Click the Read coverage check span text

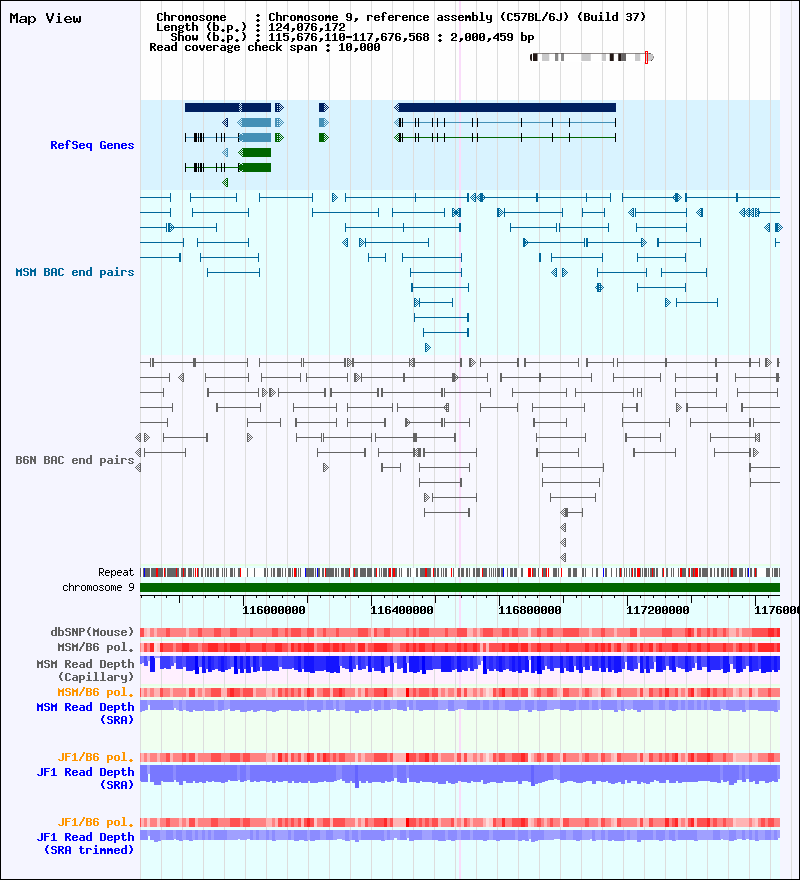point(264,47)
